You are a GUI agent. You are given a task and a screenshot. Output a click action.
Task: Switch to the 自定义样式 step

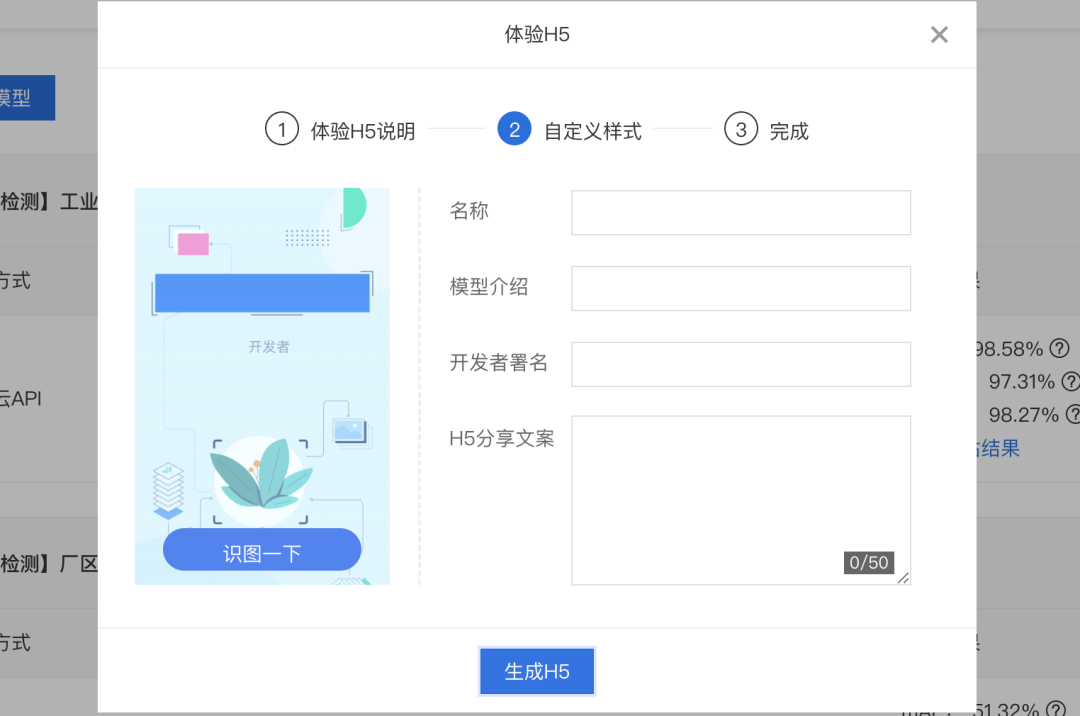tap(593, 130)
